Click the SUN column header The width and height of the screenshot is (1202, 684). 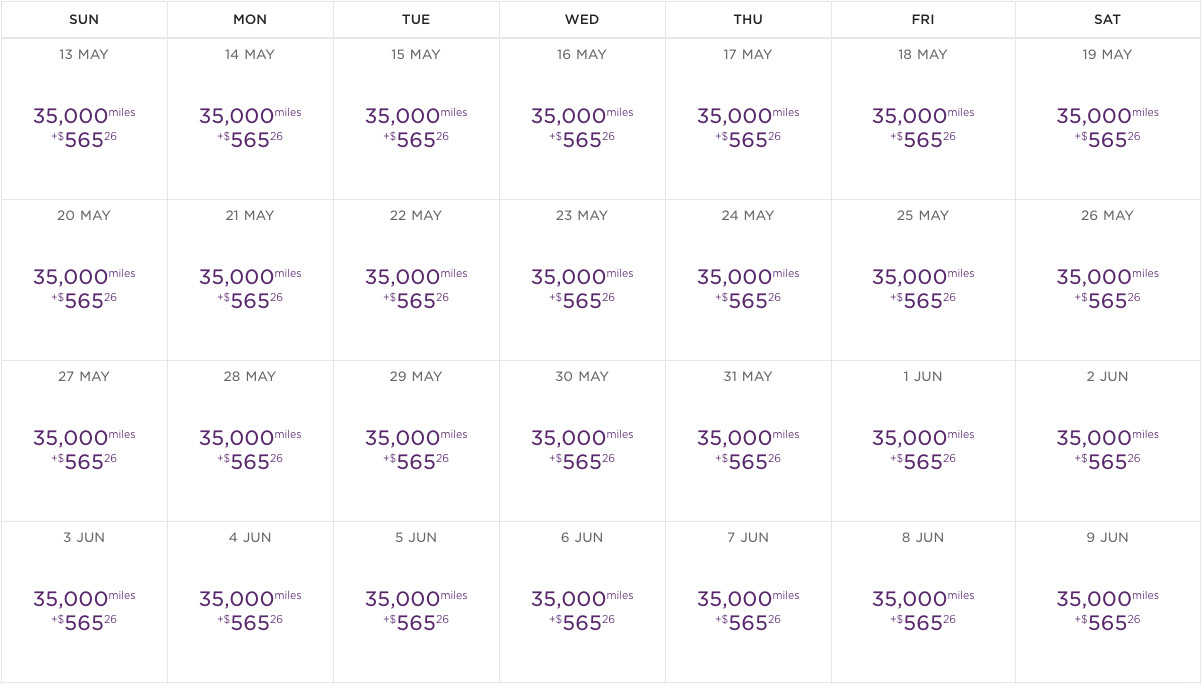84,19
